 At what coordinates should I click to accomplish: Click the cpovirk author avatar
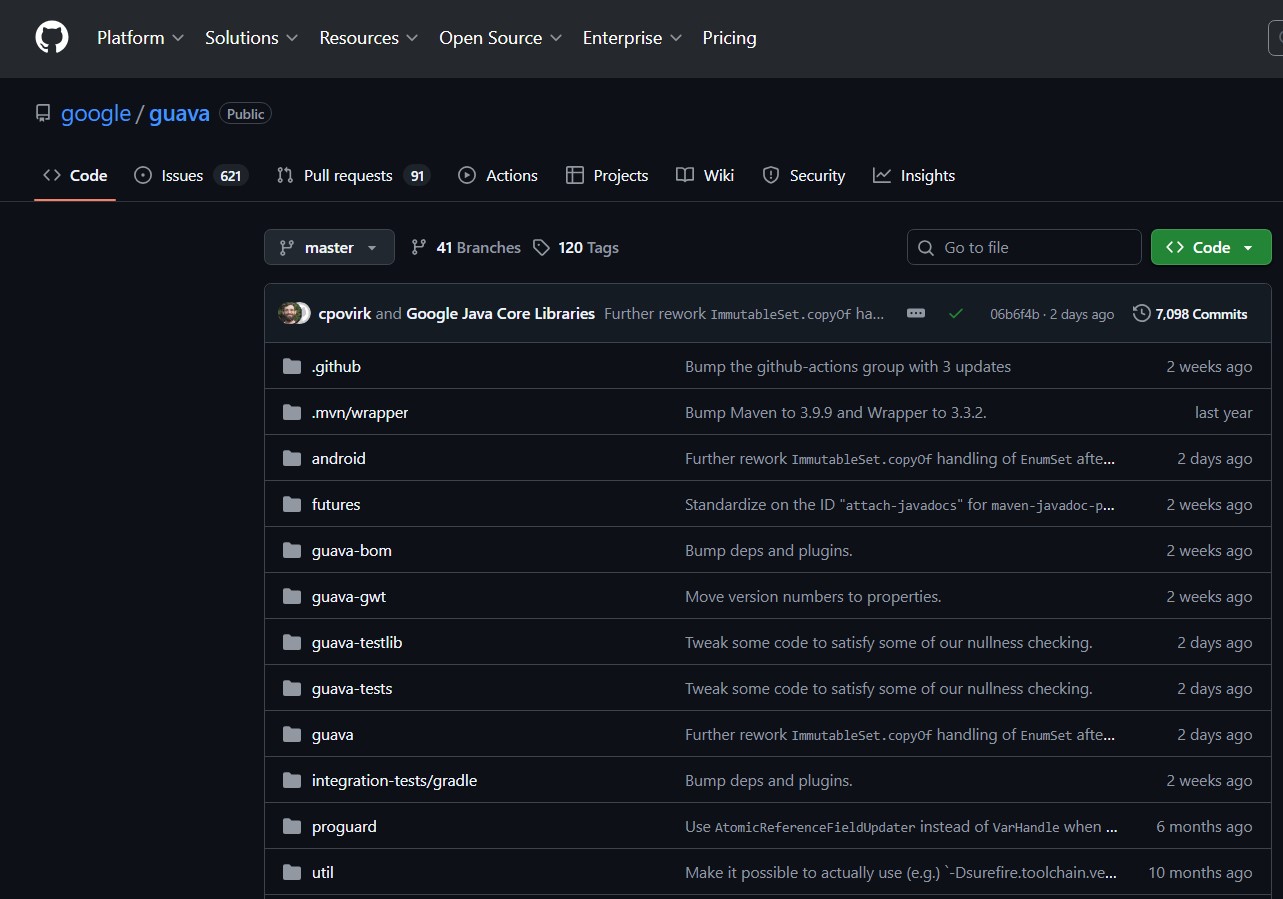click(290, 313)
